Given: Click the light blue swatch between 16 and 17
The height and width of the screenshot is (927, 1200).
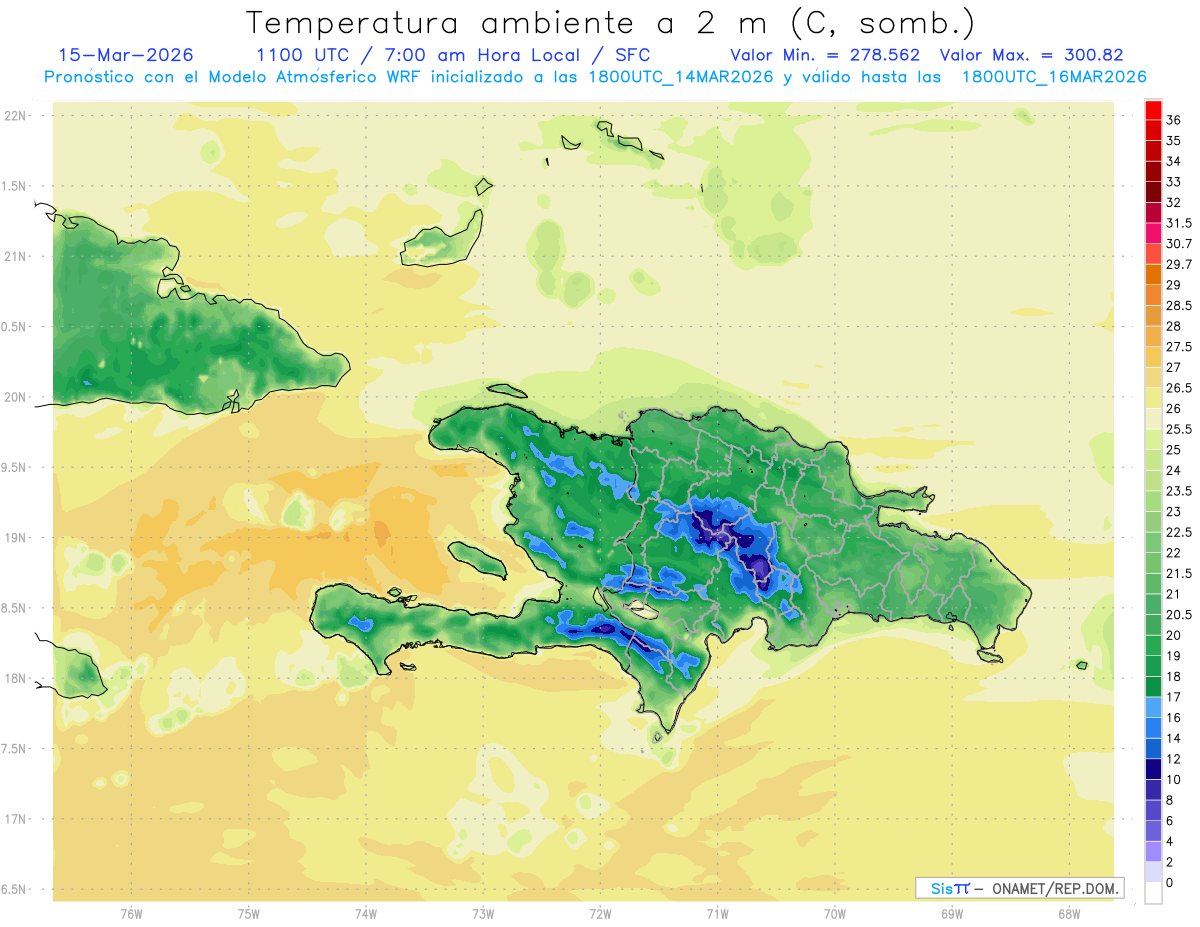Looking at the screenshot, I should coord(1153,707).
